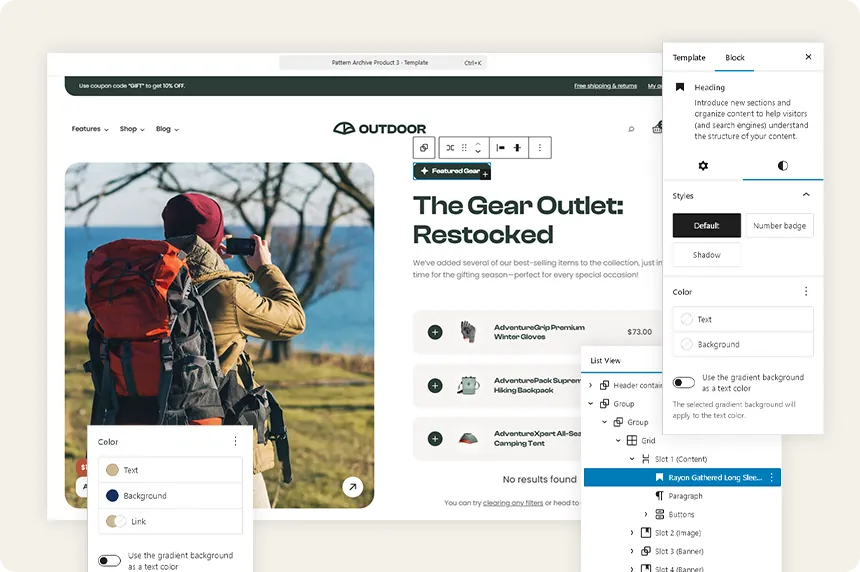
Task: Open Color options menu in floating Color panel
Action: pyautogui.click(x=235, y=441)
